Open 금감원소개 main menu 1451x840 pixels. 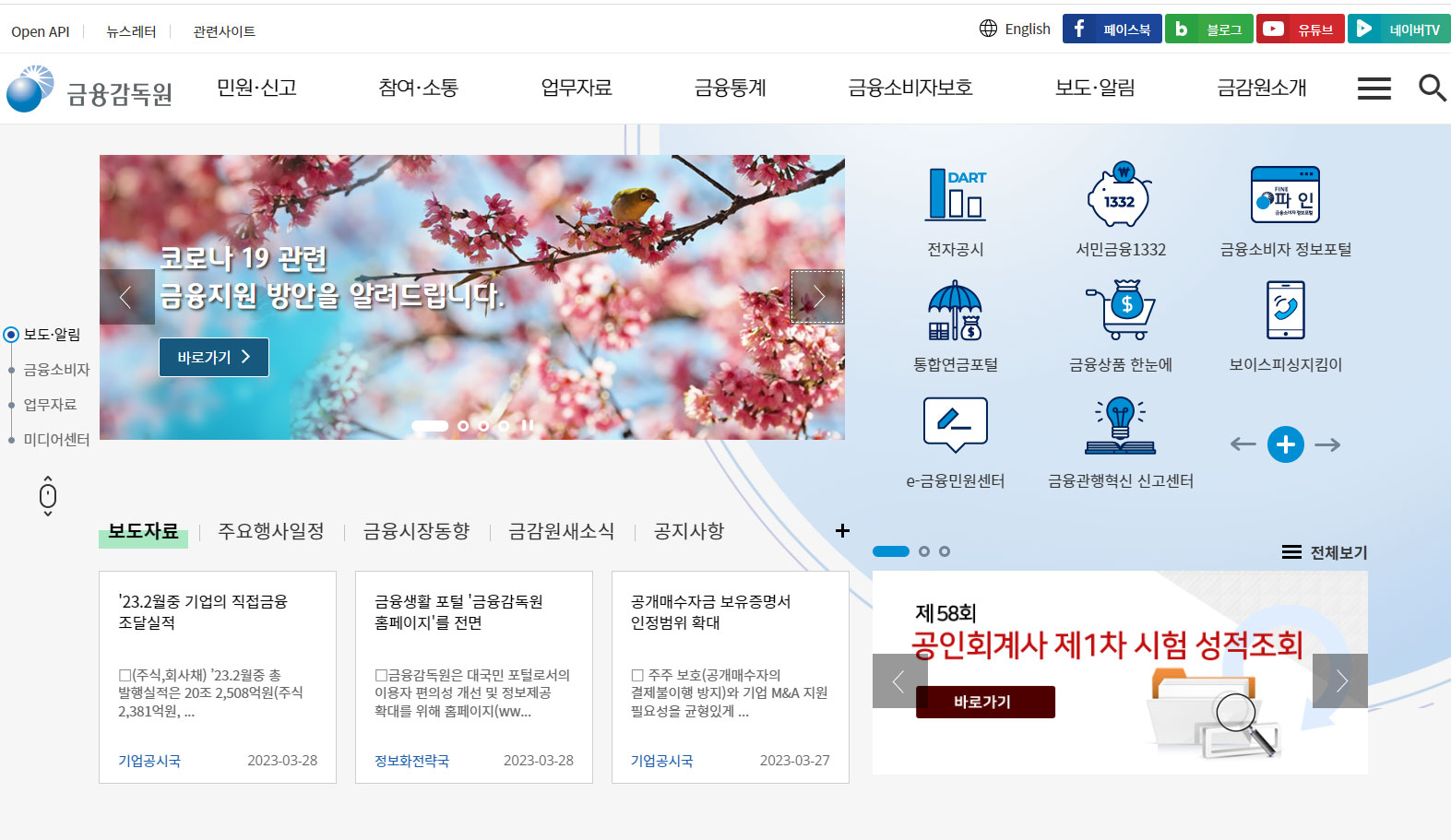pos(1262,88)
